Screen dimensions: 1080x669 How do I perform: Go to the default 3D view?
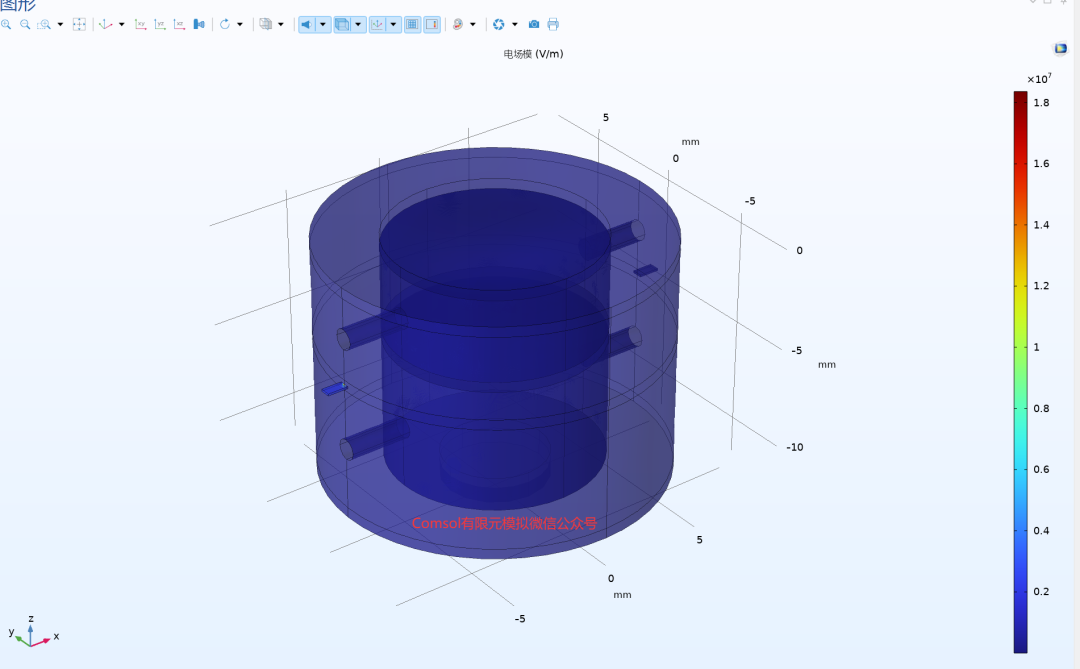click(105, 25)
